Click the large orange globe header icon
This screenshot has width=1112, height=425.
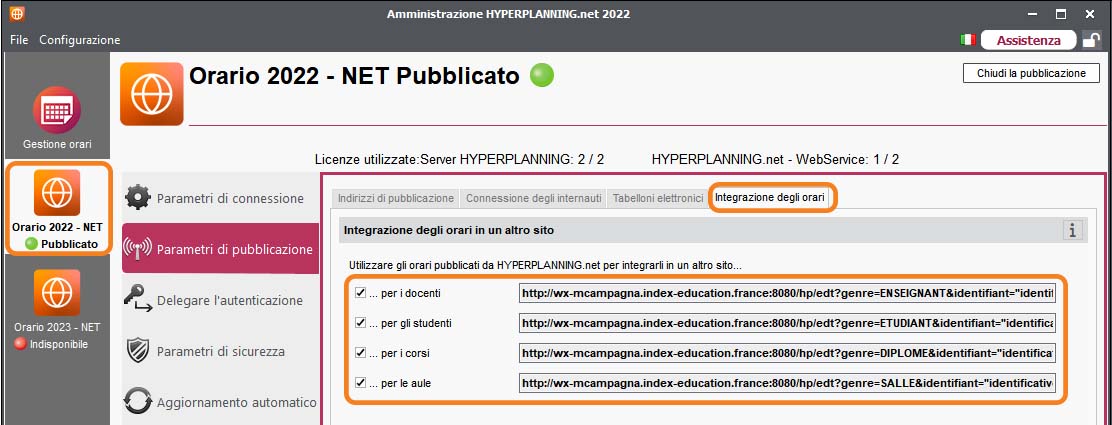coord(152,94)
